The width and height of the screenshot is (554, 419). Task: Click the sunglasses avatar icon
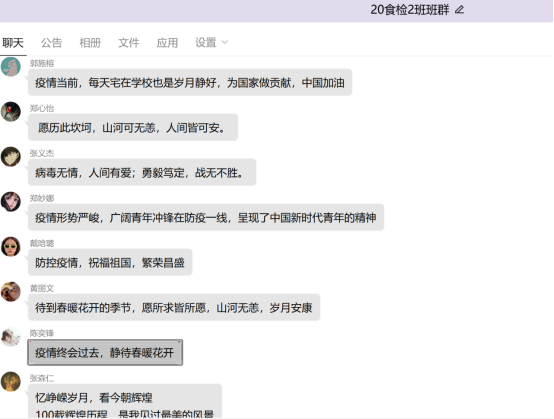11,247
